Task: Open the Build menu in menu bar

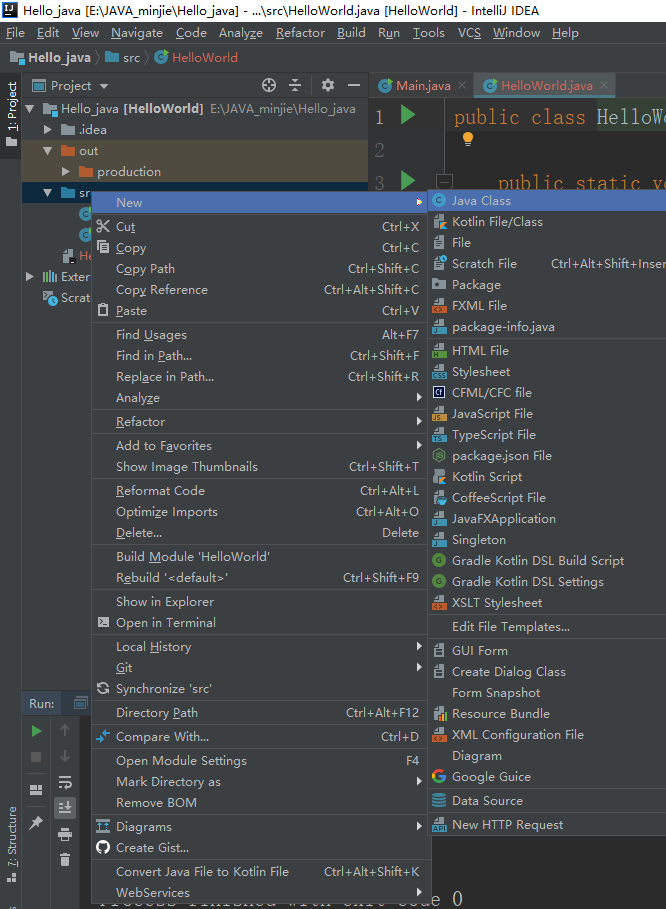Action: click(351, 33)
